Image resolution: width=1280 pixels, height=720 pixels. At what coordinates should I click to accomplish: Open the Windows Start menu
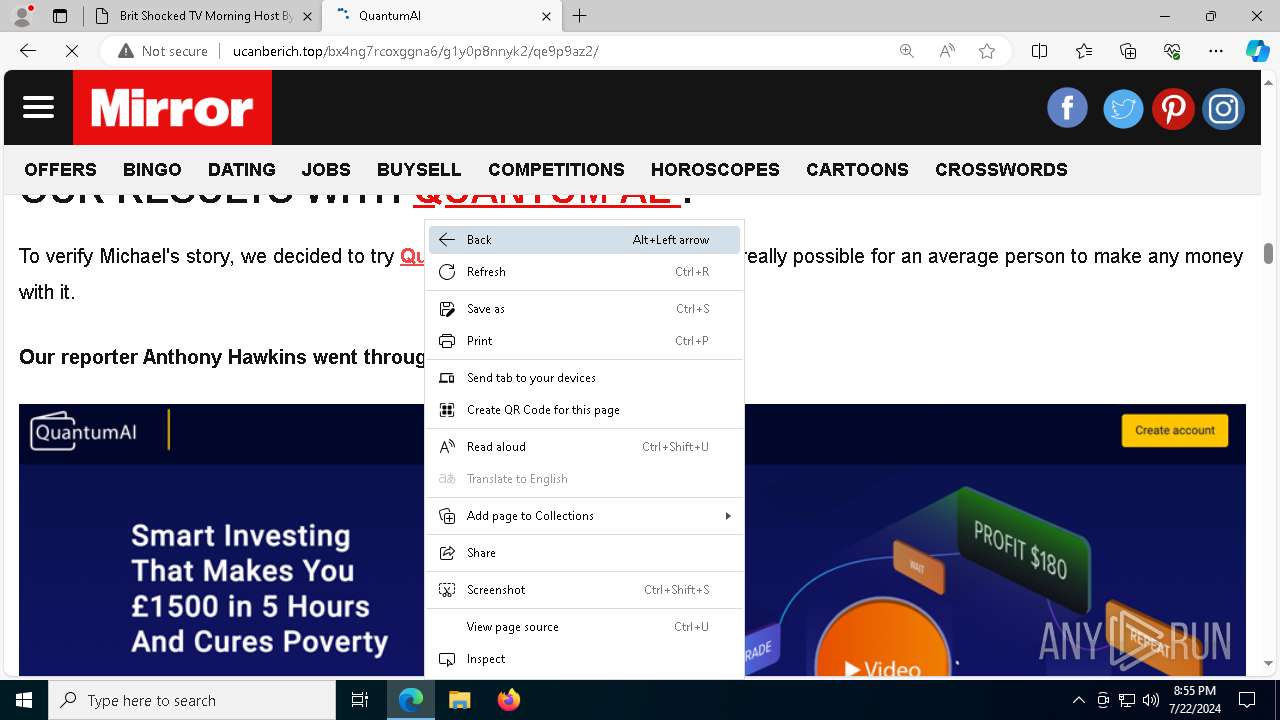tap(24, 700)
